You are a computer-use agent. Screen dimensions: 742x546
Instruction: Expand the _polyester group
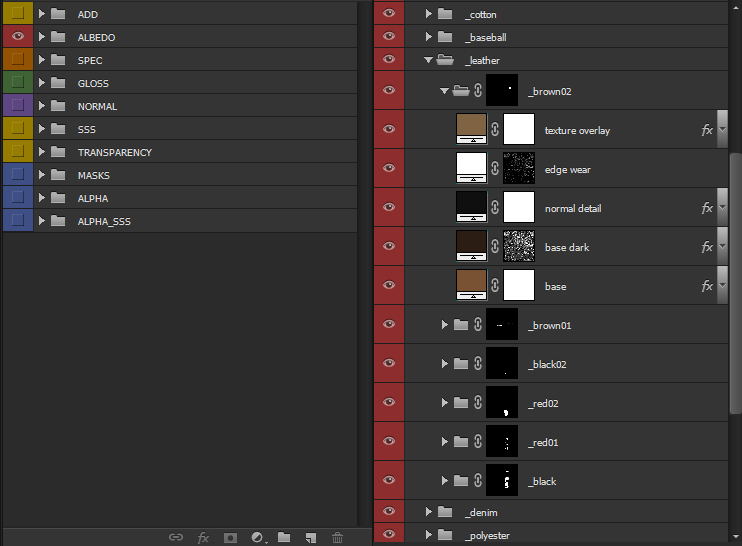(429, 535)
